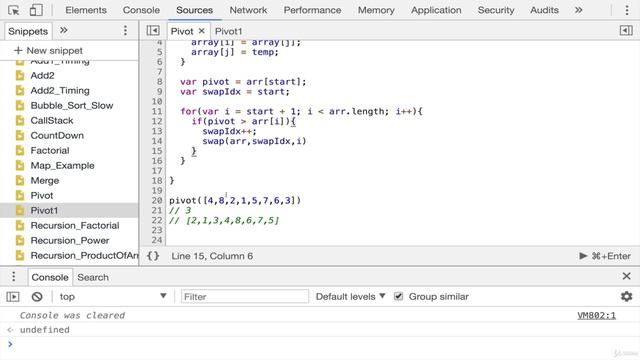Open the Map_Example snippet
Viewport: 640px width, 360px height.
click(62, 166)
